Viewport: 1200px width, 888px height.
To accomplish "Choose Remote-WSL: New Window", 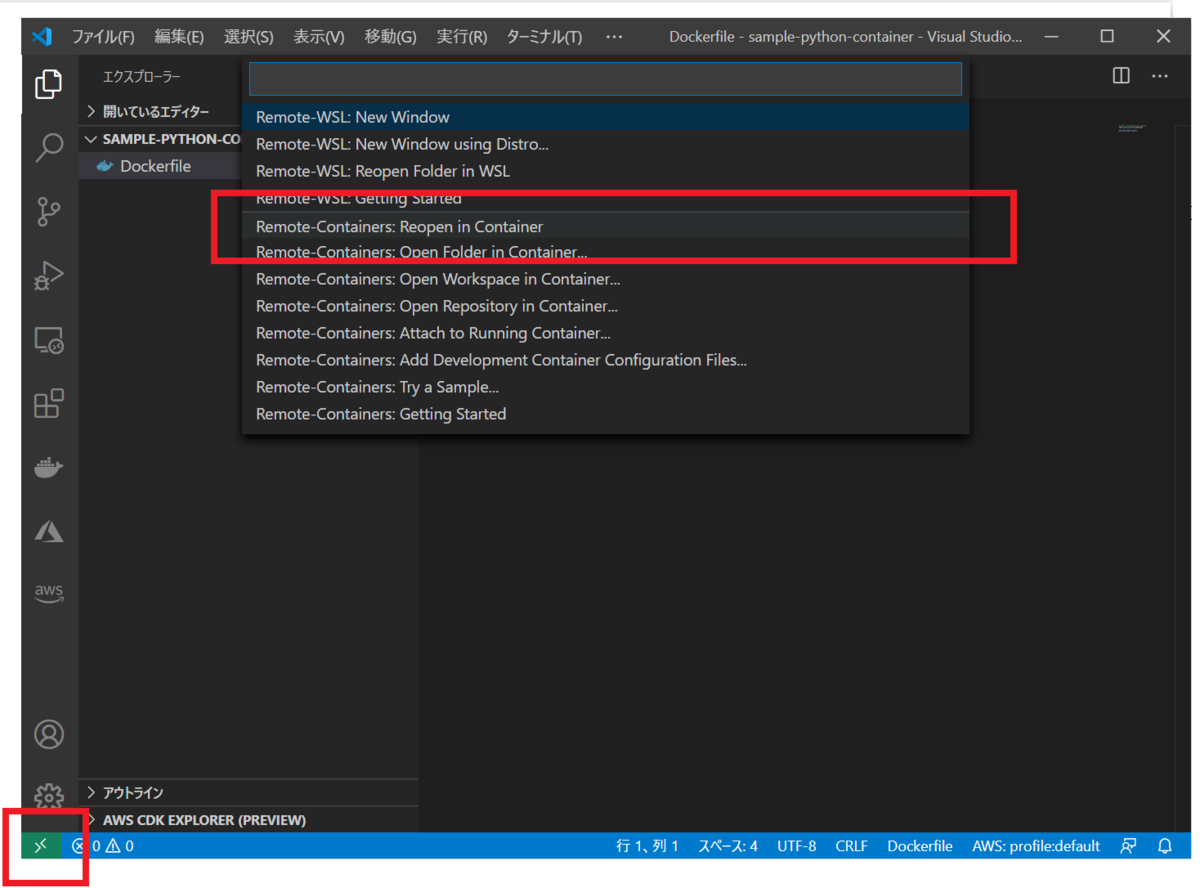I will [x=605, y=117].
